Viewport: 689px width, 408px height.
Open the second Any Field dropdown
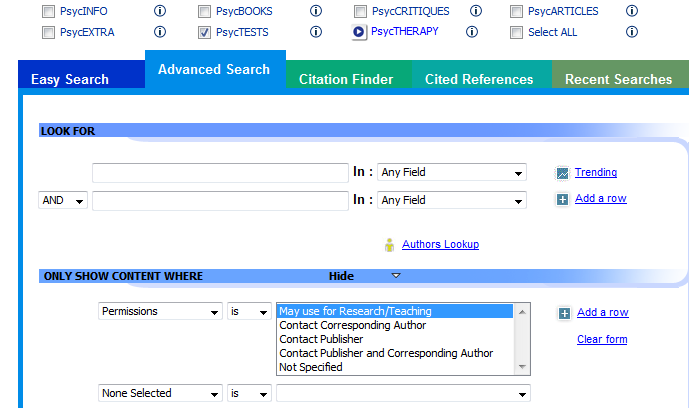(x=452, y=200)
